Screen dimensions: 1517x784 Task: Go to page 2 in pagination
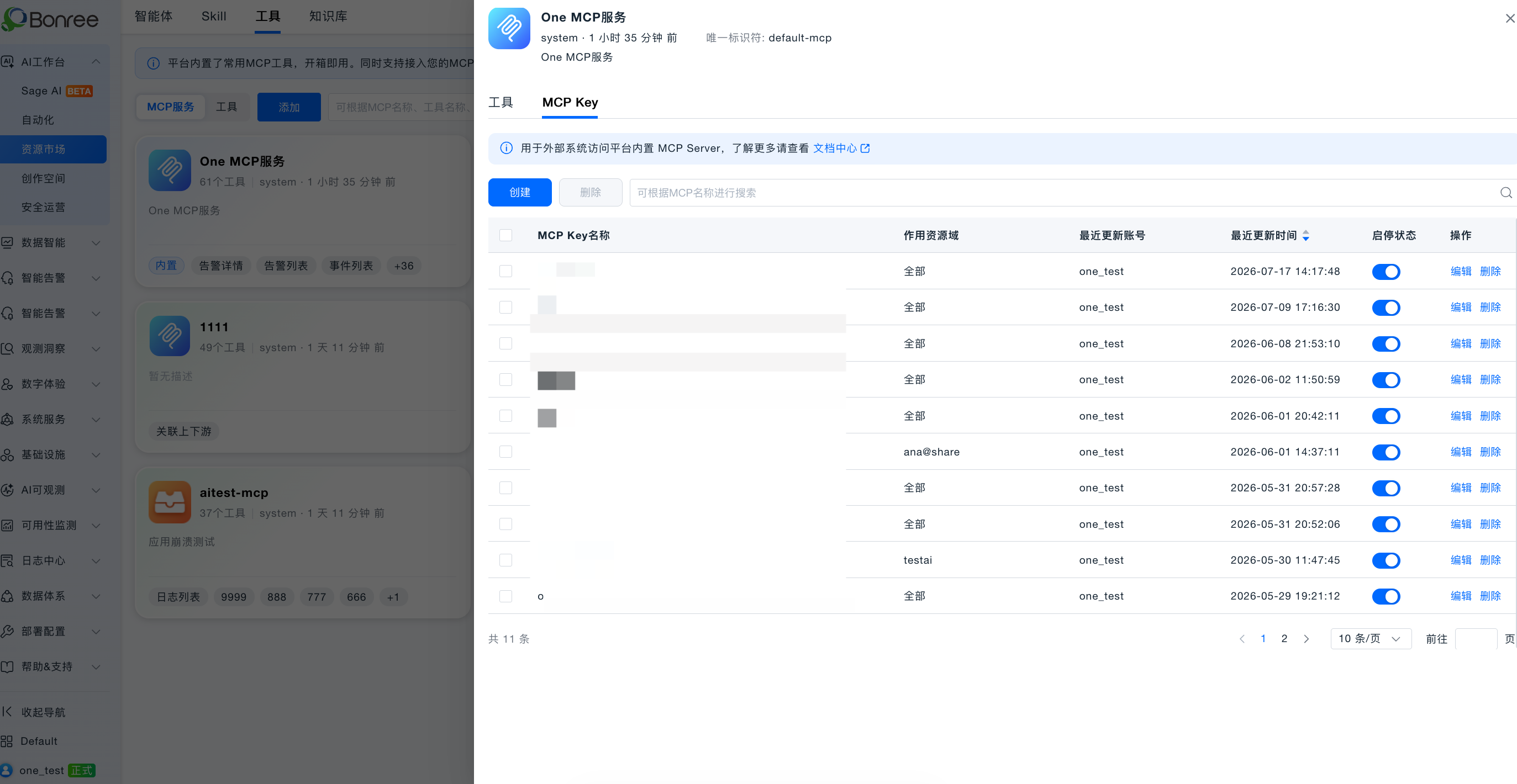tap(1284, 639)
